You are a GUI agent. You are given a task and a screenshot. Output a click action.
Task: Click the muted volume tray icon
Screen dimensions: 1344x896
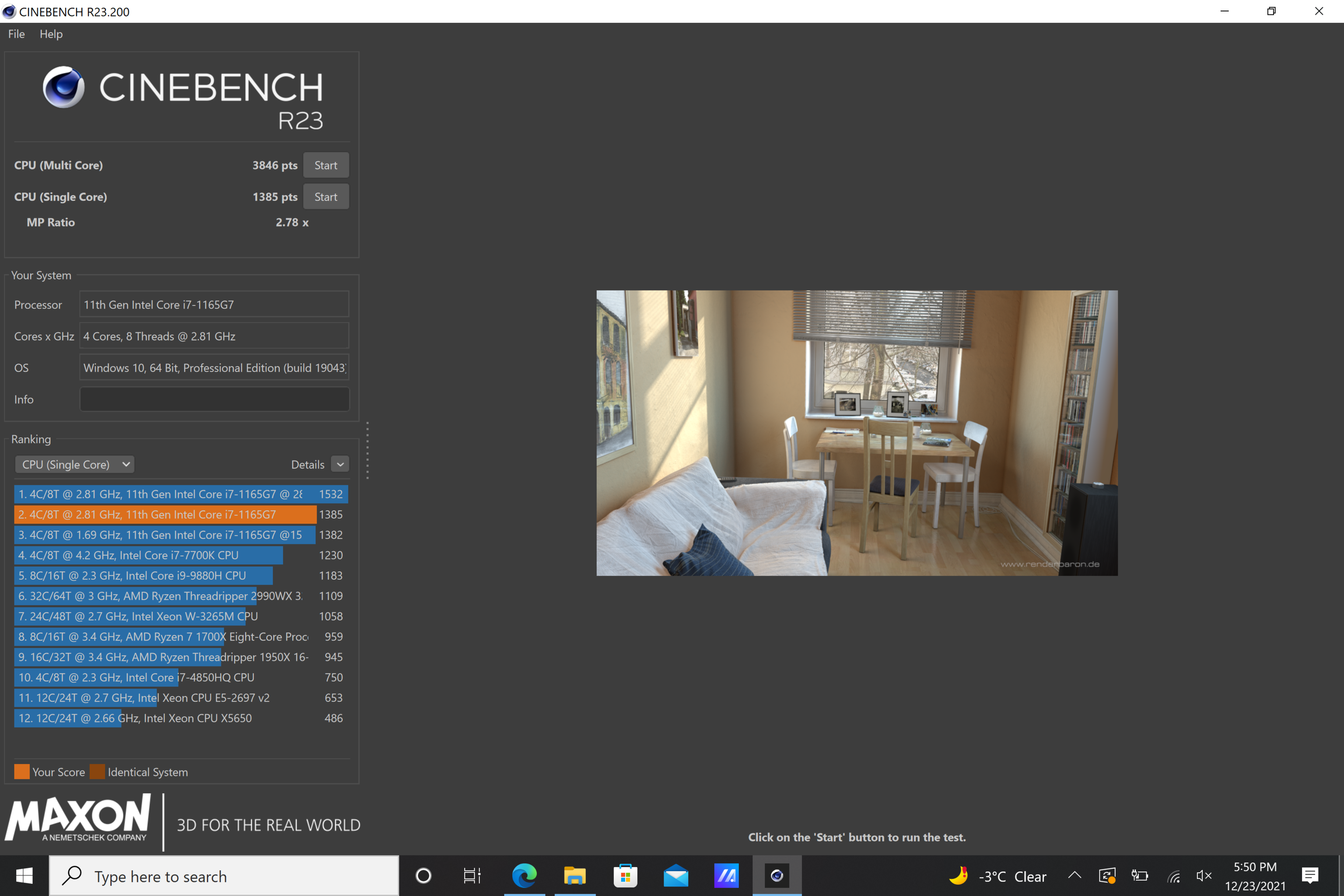point(1204,875)
